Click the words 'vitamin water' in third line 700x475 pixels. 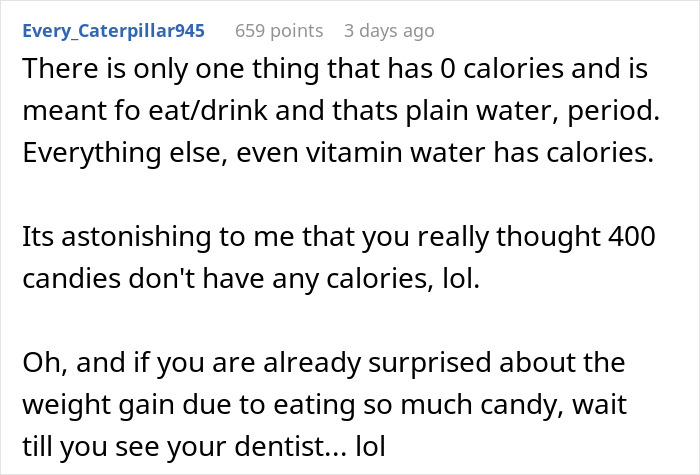pos(396,153)
